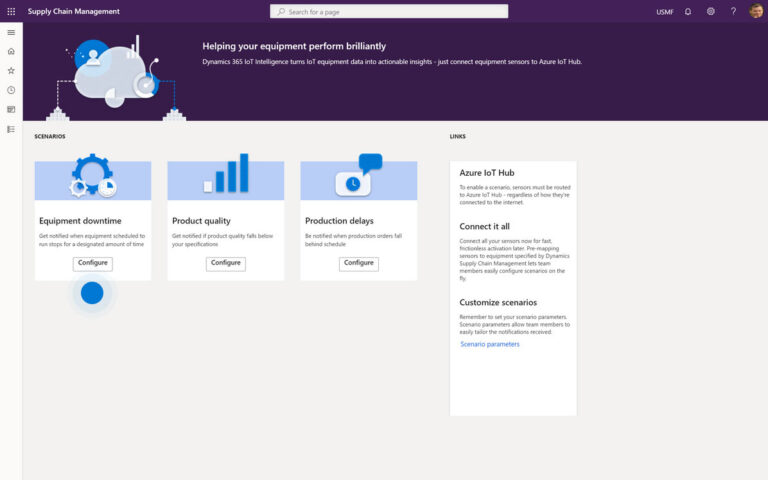The width and height of the screenshot is (768, 480).
Task: Expand the navigation pane hamburger menu
Action: [11, 32]
